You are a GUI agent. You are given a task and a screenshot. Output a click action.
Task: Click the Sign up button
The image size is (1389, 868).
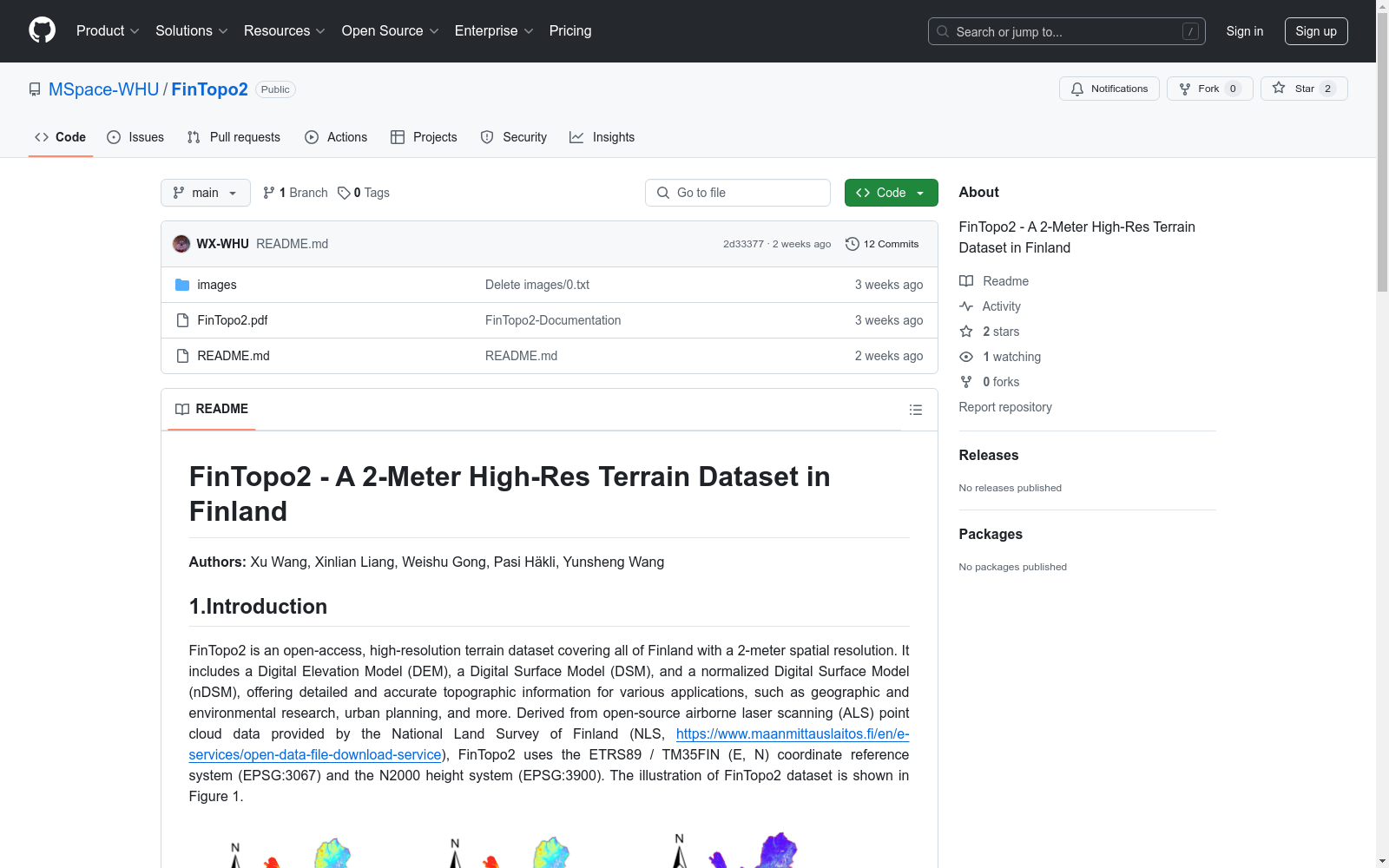click(1316, 31)
